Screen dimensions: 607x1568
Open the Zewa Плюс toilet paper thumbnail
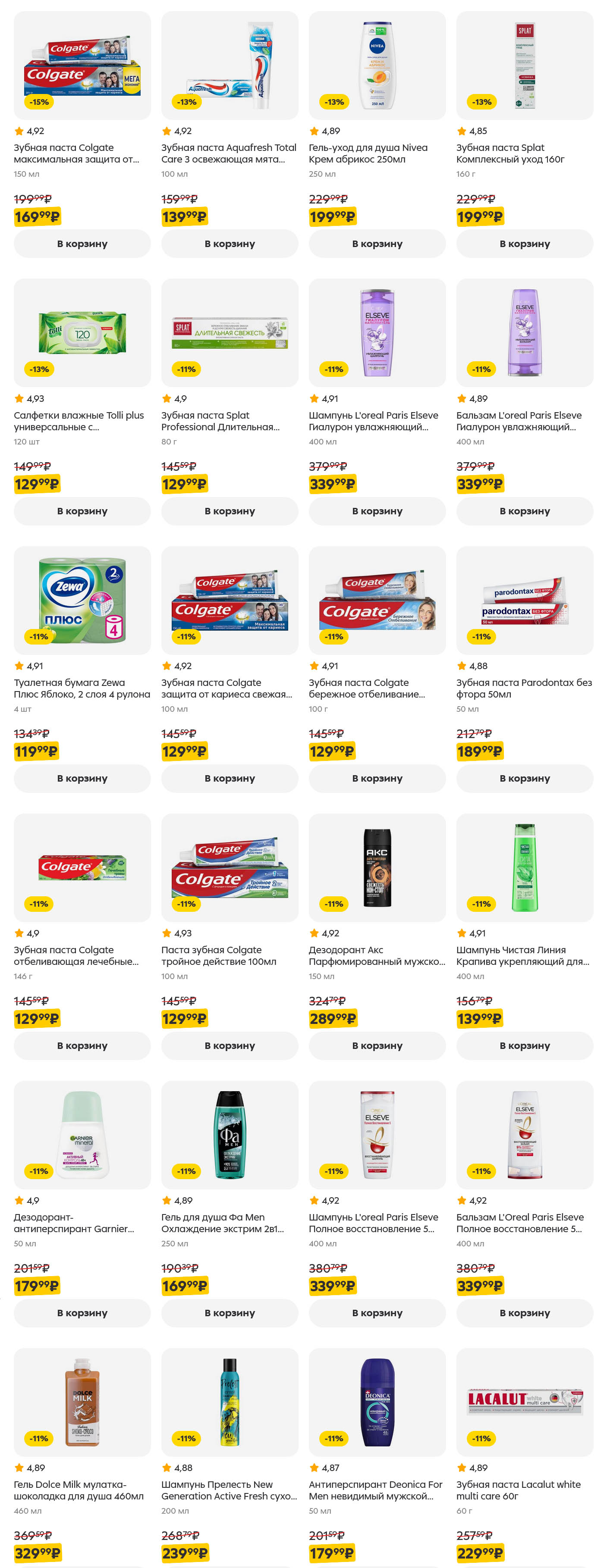[82, 600]
